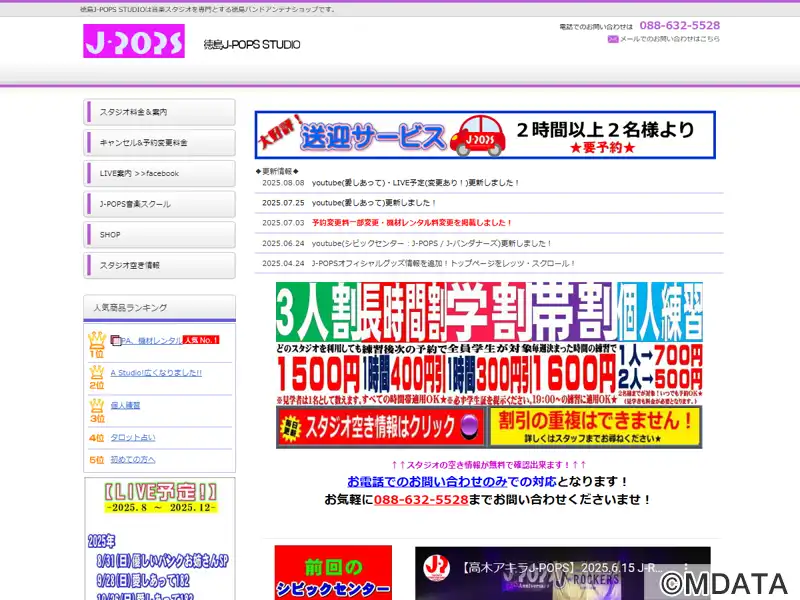Click the small icon before PA、機材レンタル
The width and height of the screenshot is (800, 600).
click(x=116, y=340)
